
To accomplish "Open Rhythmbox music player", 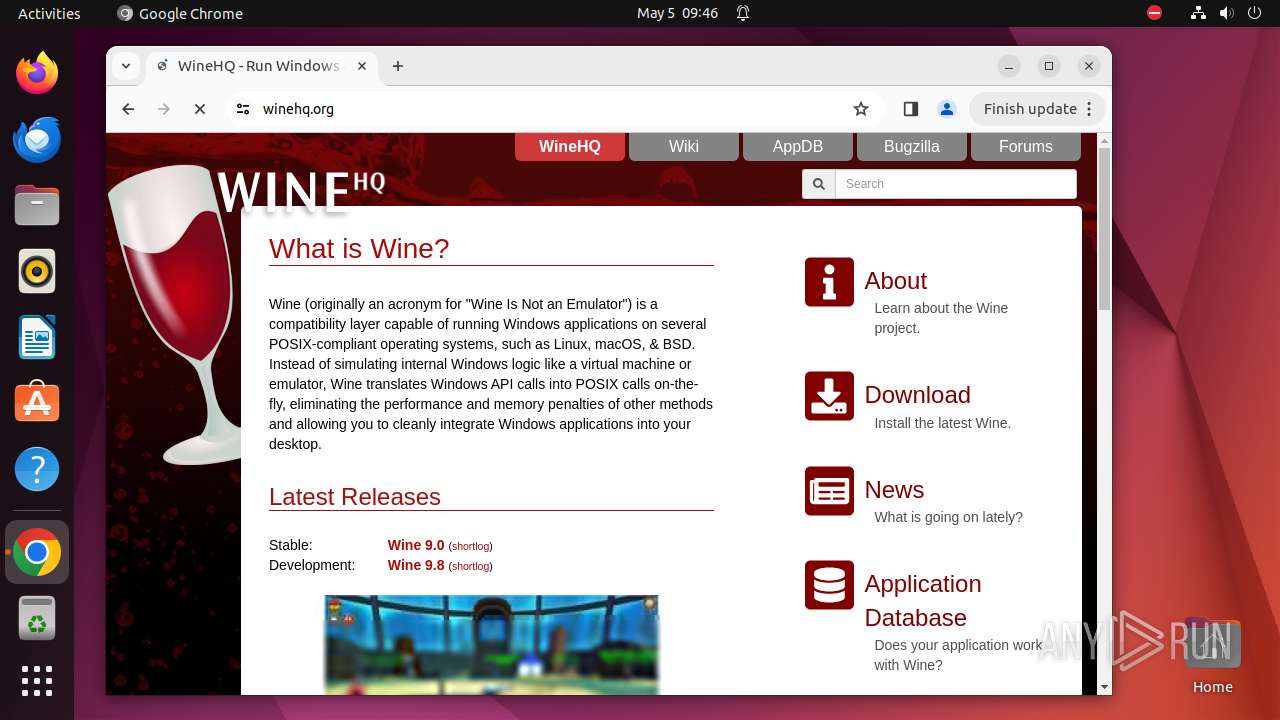I will 37,271.
